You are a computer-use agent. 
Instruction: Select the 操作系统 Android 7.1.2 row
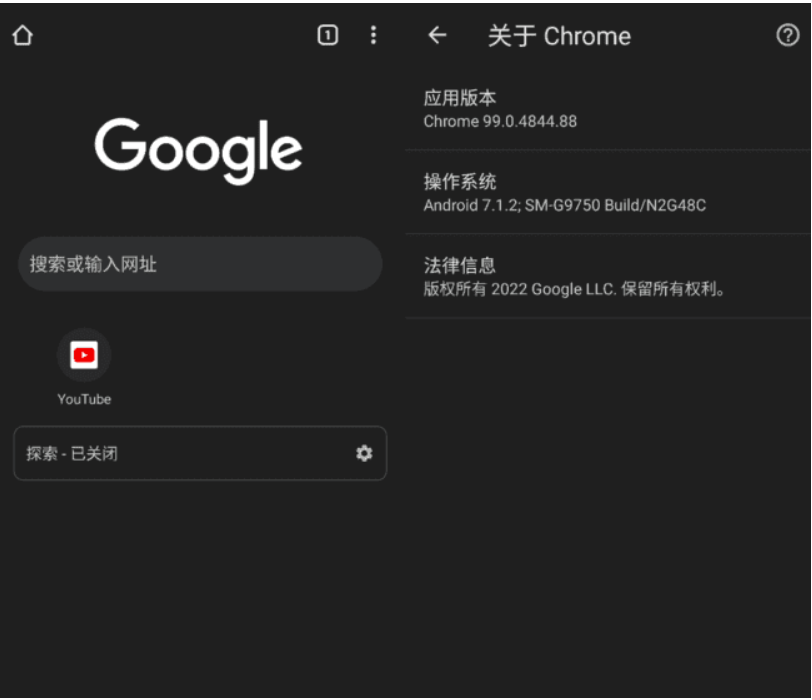coord(608,193)
